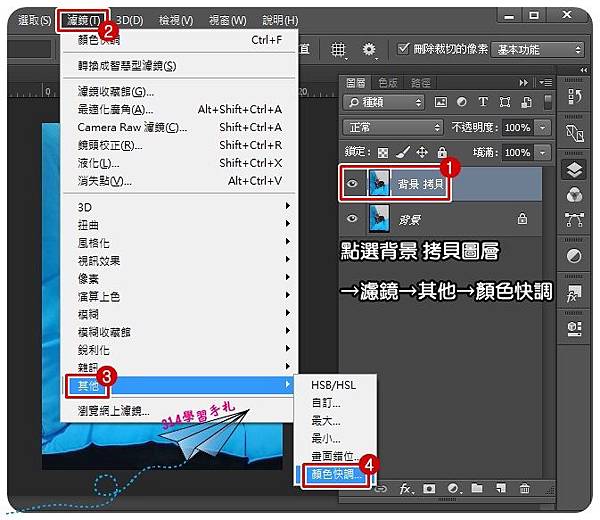Expand the 3D filter submenu
This screenshot has height=520, width=600.
pyautogui.click(x=179, y=207)
